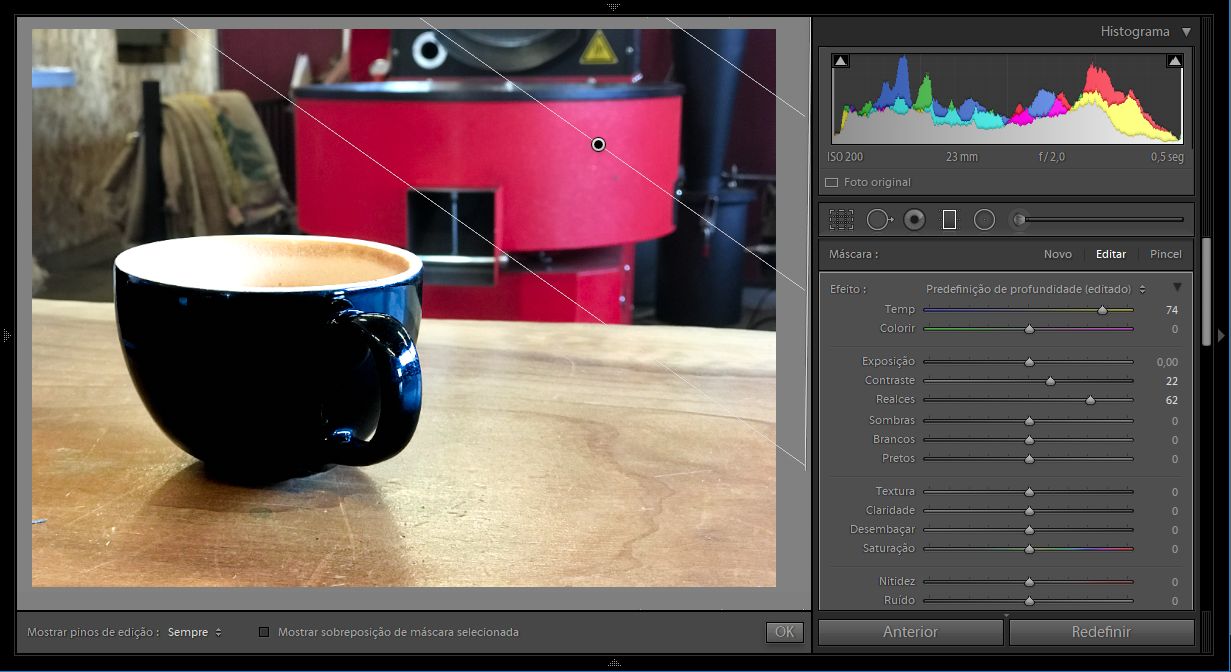Select the Crop Overlay tool

coord(842,219)
